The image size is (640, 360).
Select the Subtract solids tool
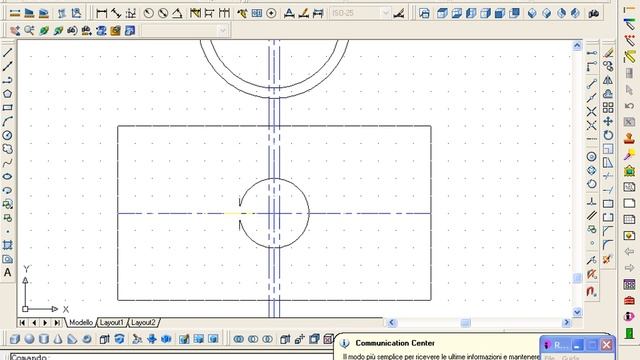[x=253, y=339]
